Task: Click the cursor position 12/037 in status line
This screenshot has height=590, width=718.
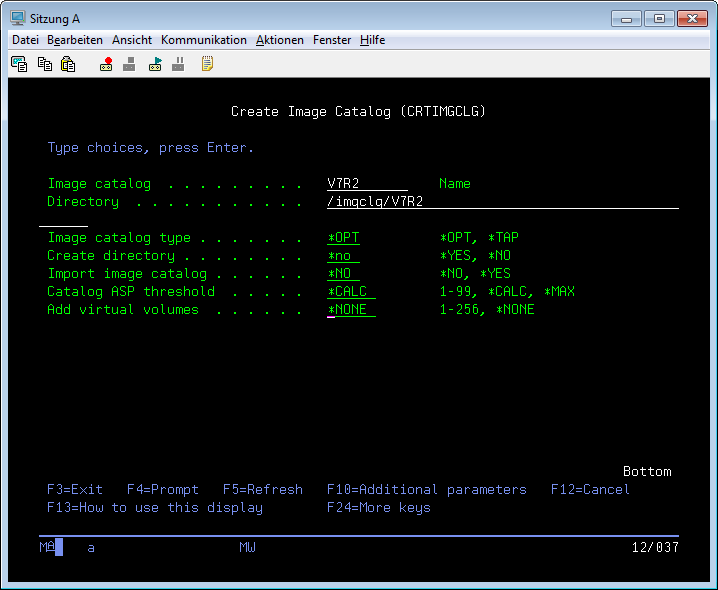Action: click(655, 547)
